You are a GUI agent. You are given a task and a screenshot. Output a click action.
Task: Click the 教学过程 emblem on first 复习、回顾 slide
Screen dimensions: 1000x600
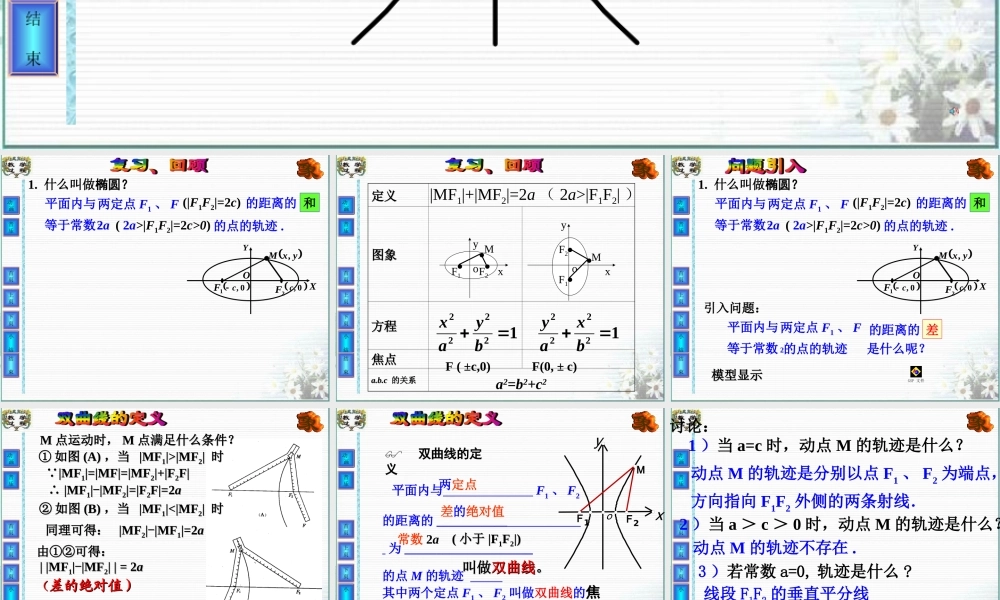click(17, 167)
